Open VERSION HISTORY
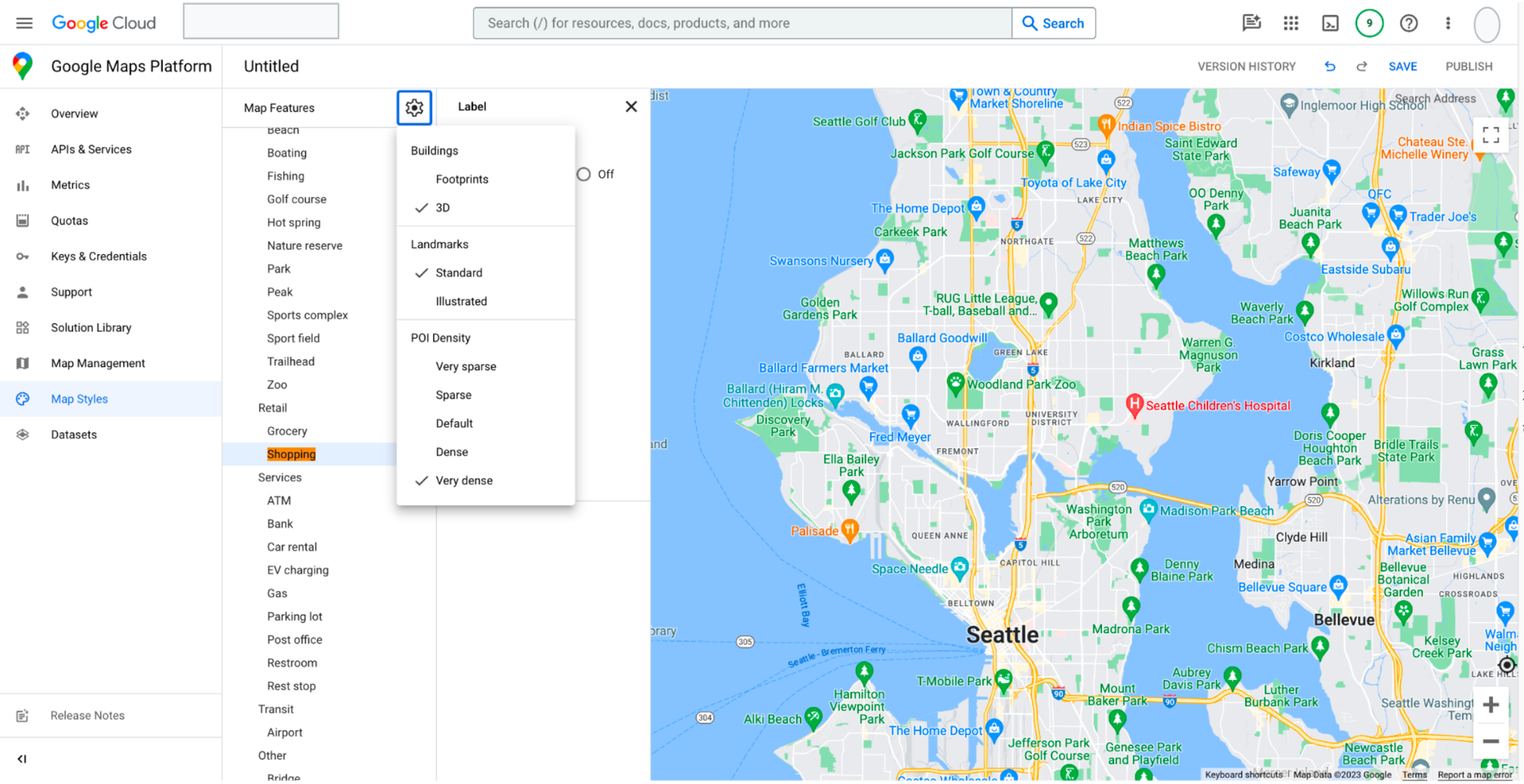The width and height of the screenshot is (1524, 784). [x=1246, y=67]
